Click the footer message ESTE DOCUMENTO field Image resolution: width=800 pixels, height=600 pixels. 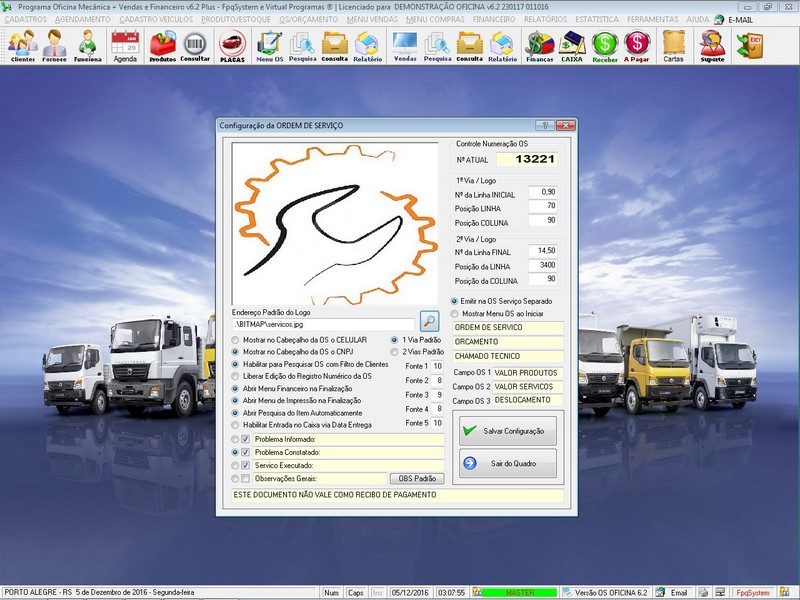click(x=398, y=495)
